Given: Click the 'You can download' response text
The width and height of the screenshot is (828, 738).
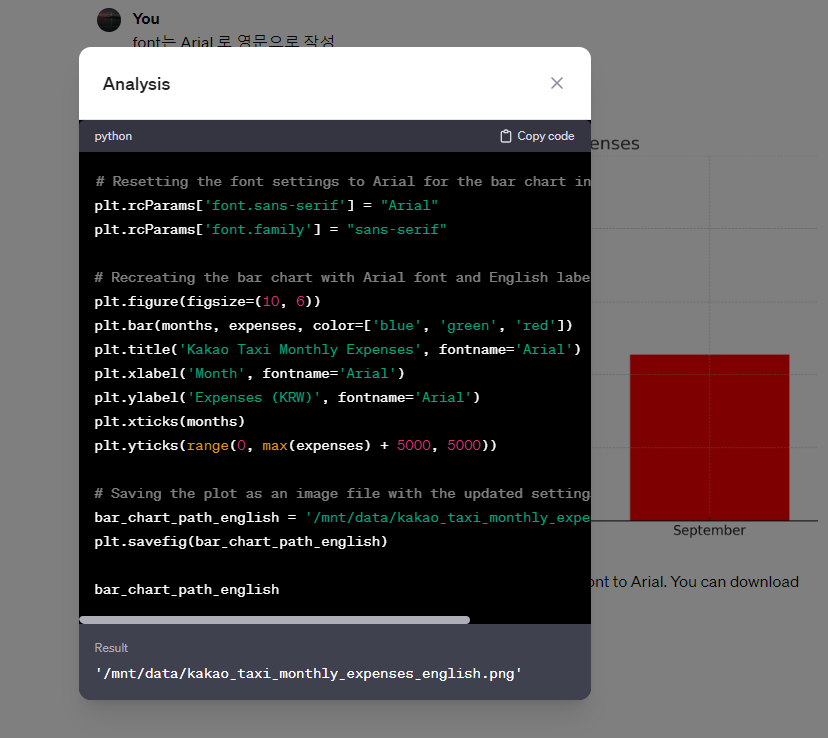Looking at the screenshot, I should [735, 582].
